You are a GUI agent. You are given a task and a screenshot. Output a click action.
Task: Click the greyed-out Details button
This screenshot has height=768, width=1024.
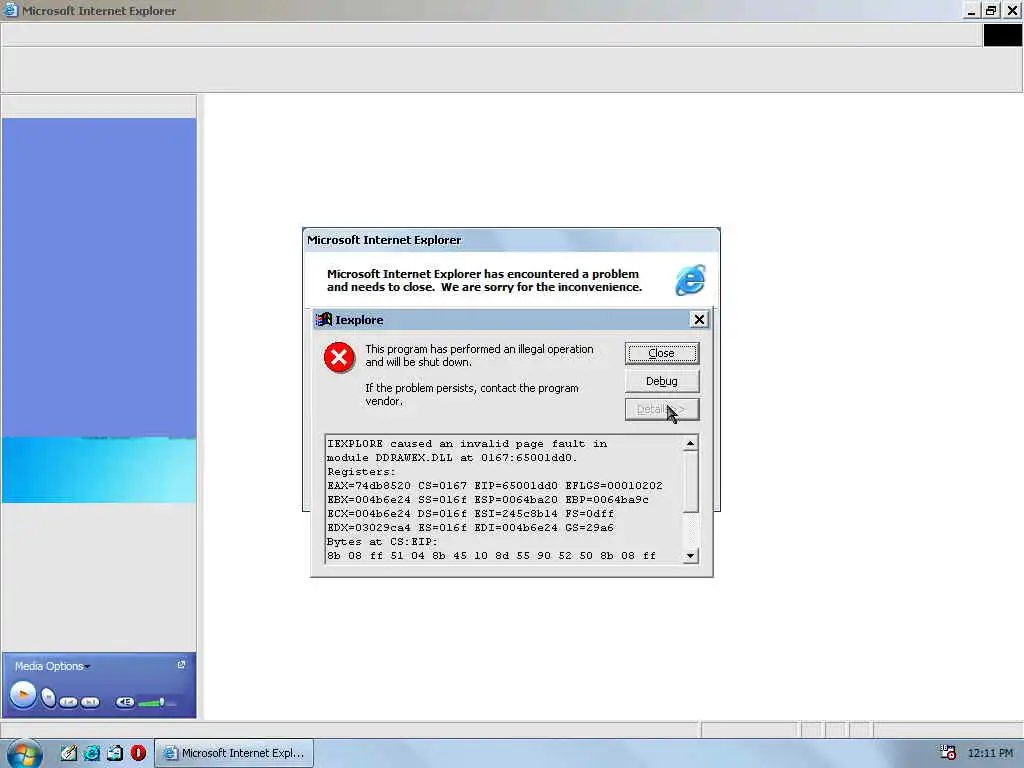[x=662, y=409]
